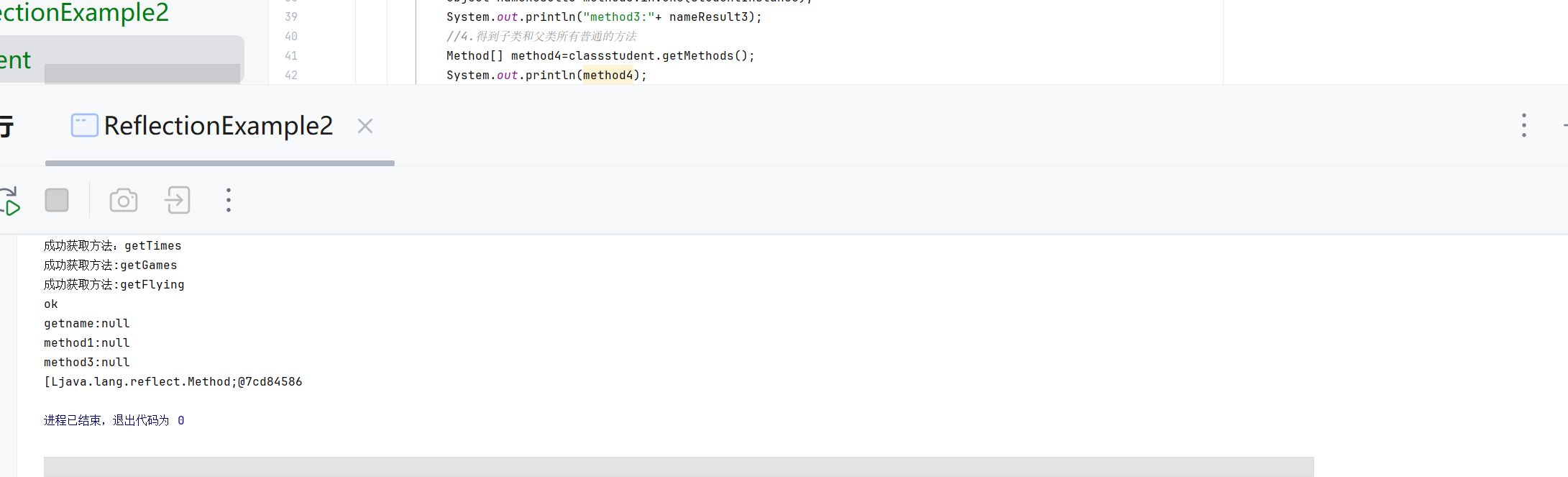
Task: Select the ReflectionExample2 run tab
Action: point(219,126)
